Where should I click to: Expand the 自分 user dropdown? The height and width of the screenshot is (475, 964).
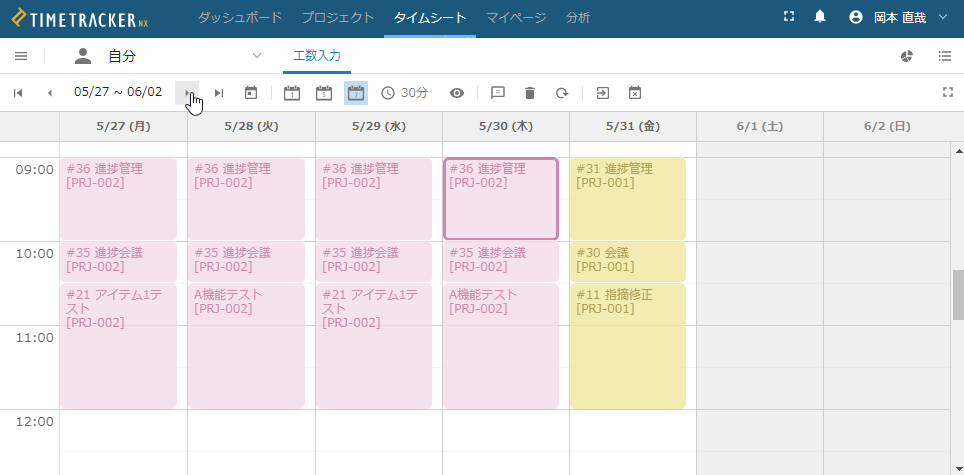click(x=257, y=56)
